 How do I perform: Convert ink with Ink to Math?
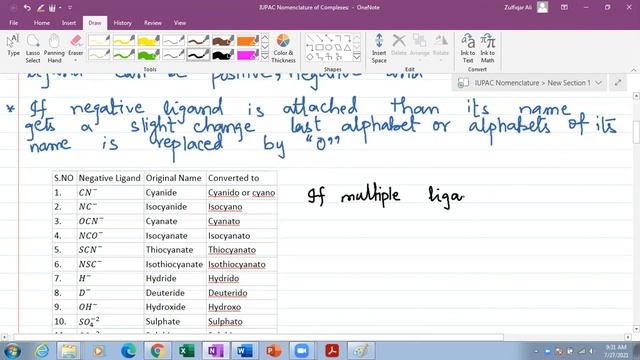487,49
